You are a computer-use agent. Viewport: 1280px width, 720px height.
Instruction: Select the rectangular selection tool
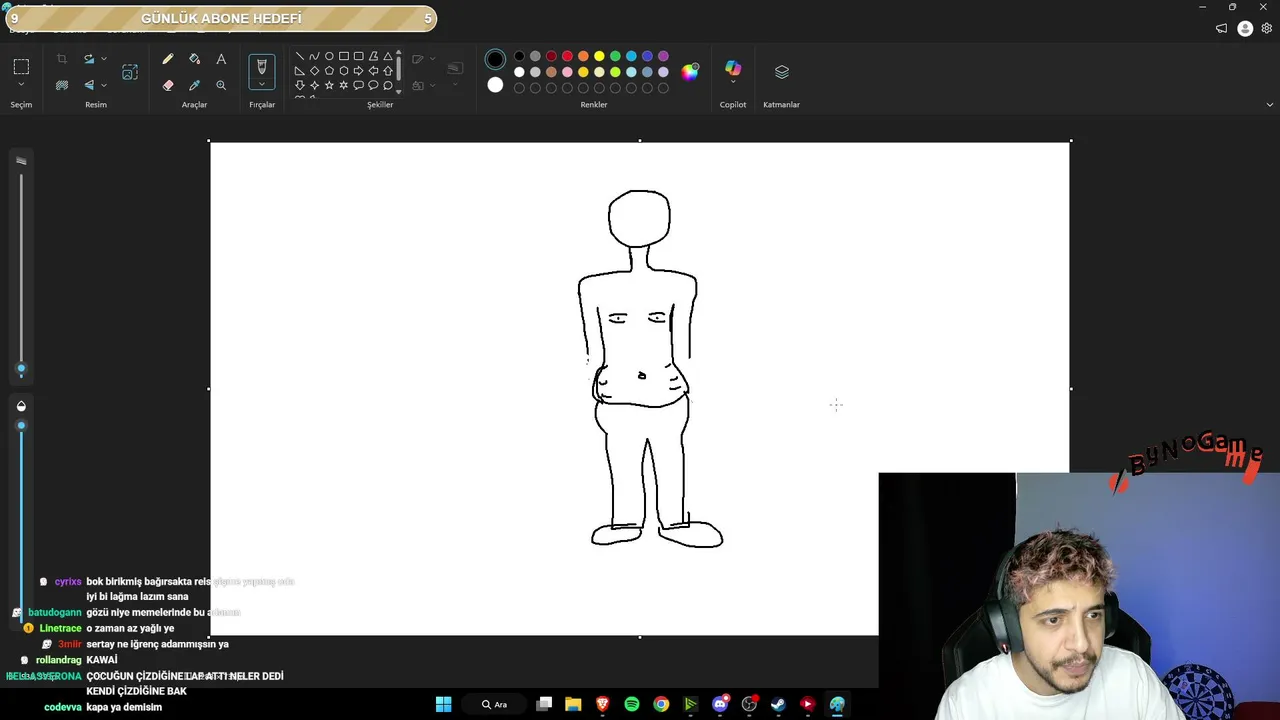point(21,66)
